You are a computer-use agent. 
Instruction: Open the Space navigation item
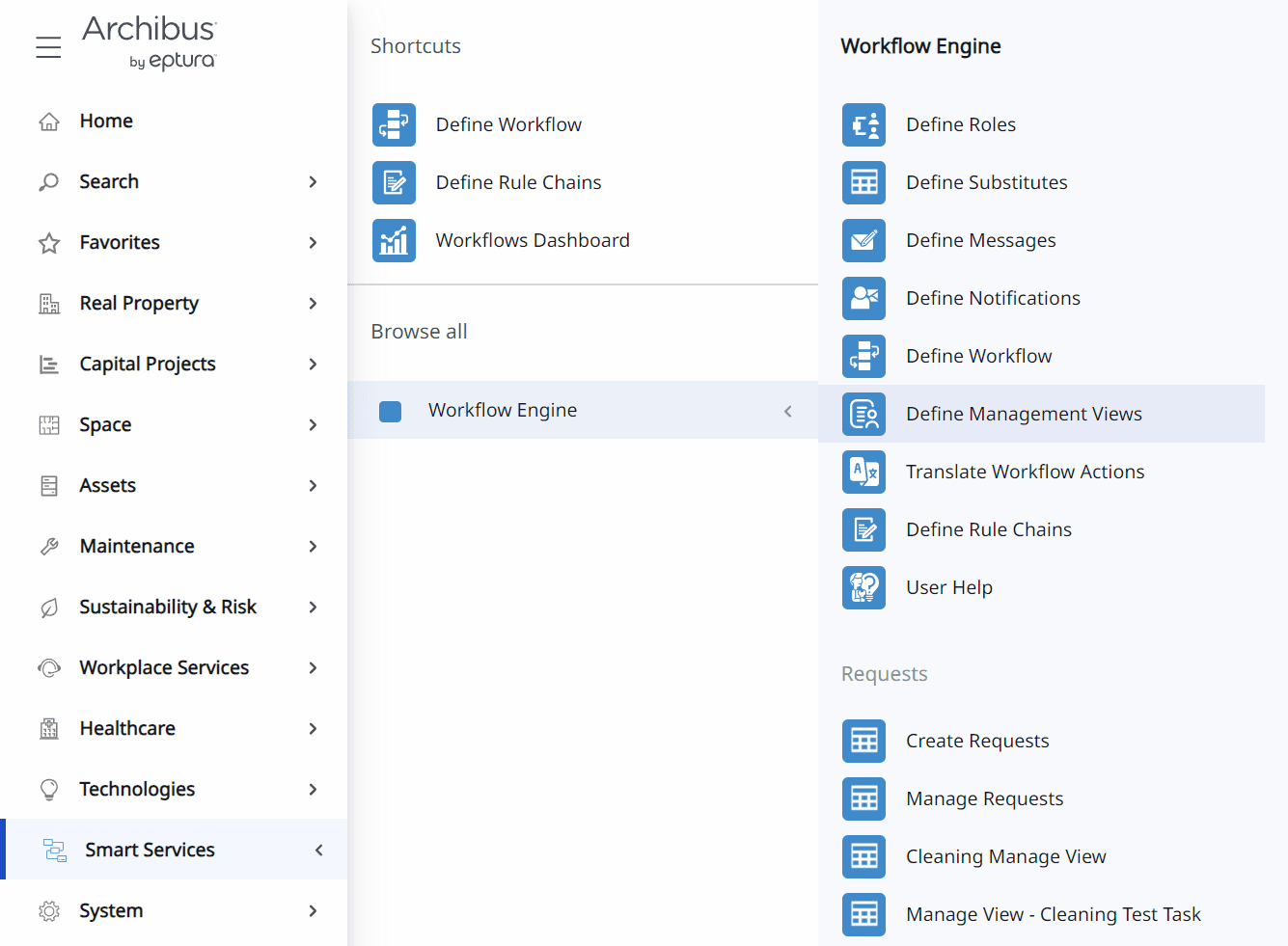(x=105, y=425)
